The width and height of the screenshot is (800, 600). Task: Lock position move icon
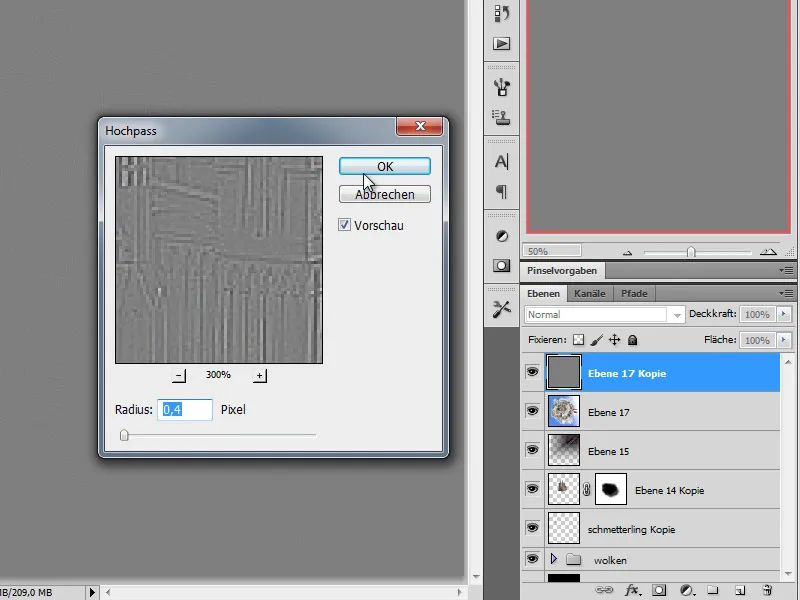tap(615, 340)
